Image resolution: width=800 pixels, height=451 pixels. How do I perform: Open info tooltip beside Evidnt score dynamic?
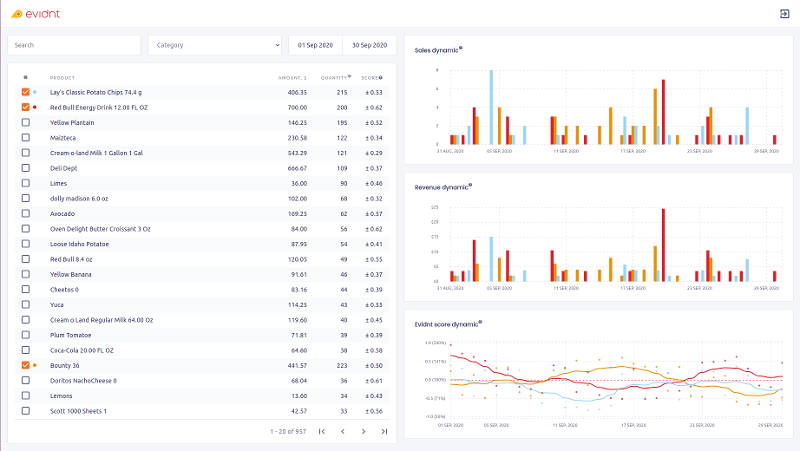click(x=480, y=322)
